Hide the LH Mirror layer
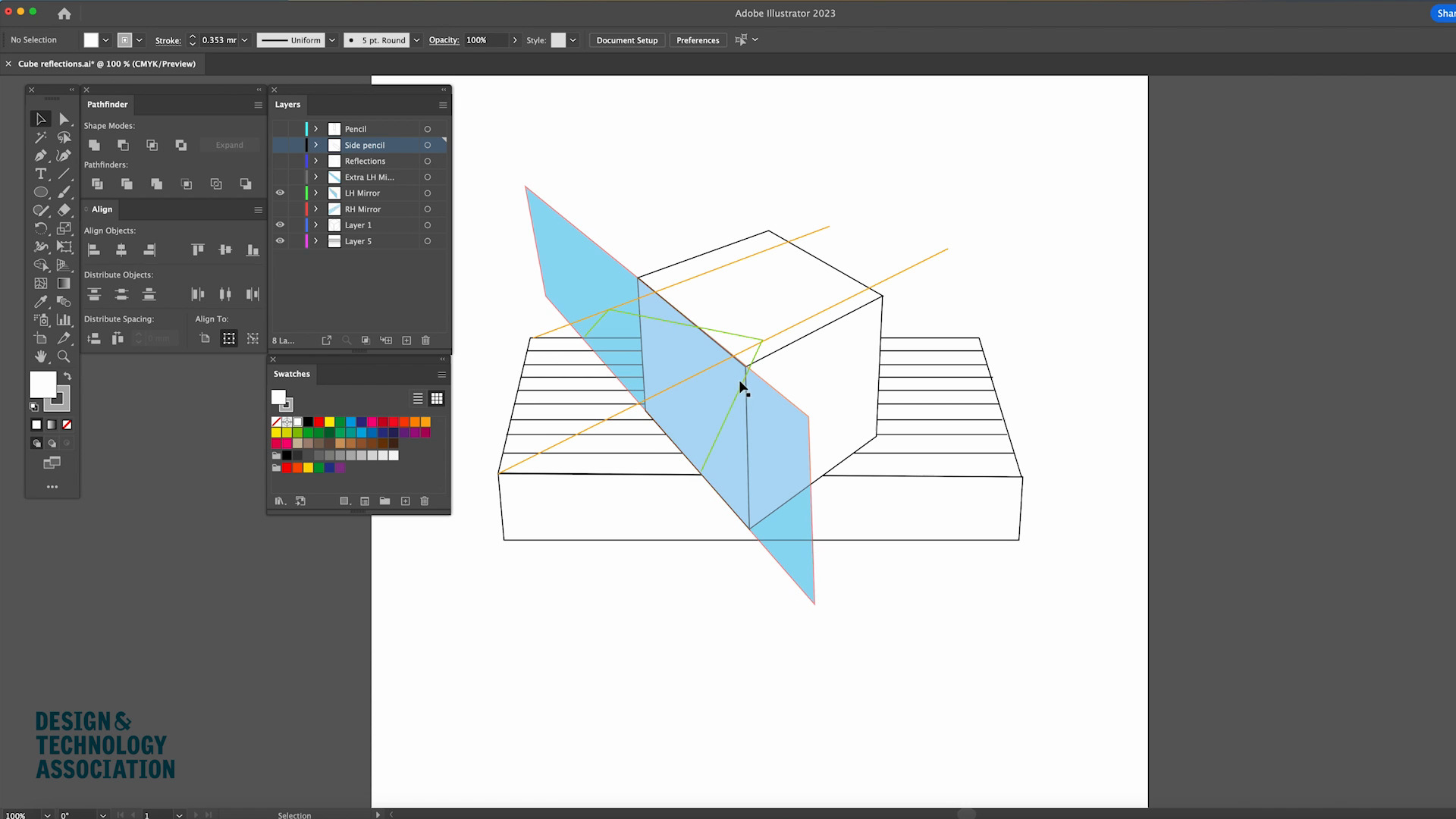The image size is (1456, 819). coord(280,193)
